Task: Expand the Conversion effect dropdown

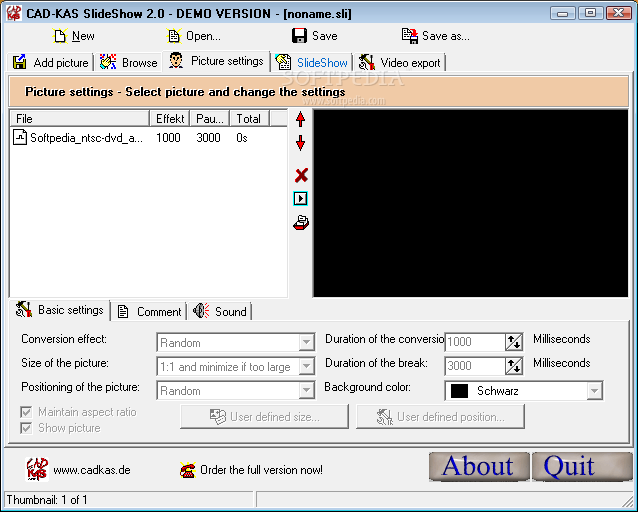Action: (306, 342)
